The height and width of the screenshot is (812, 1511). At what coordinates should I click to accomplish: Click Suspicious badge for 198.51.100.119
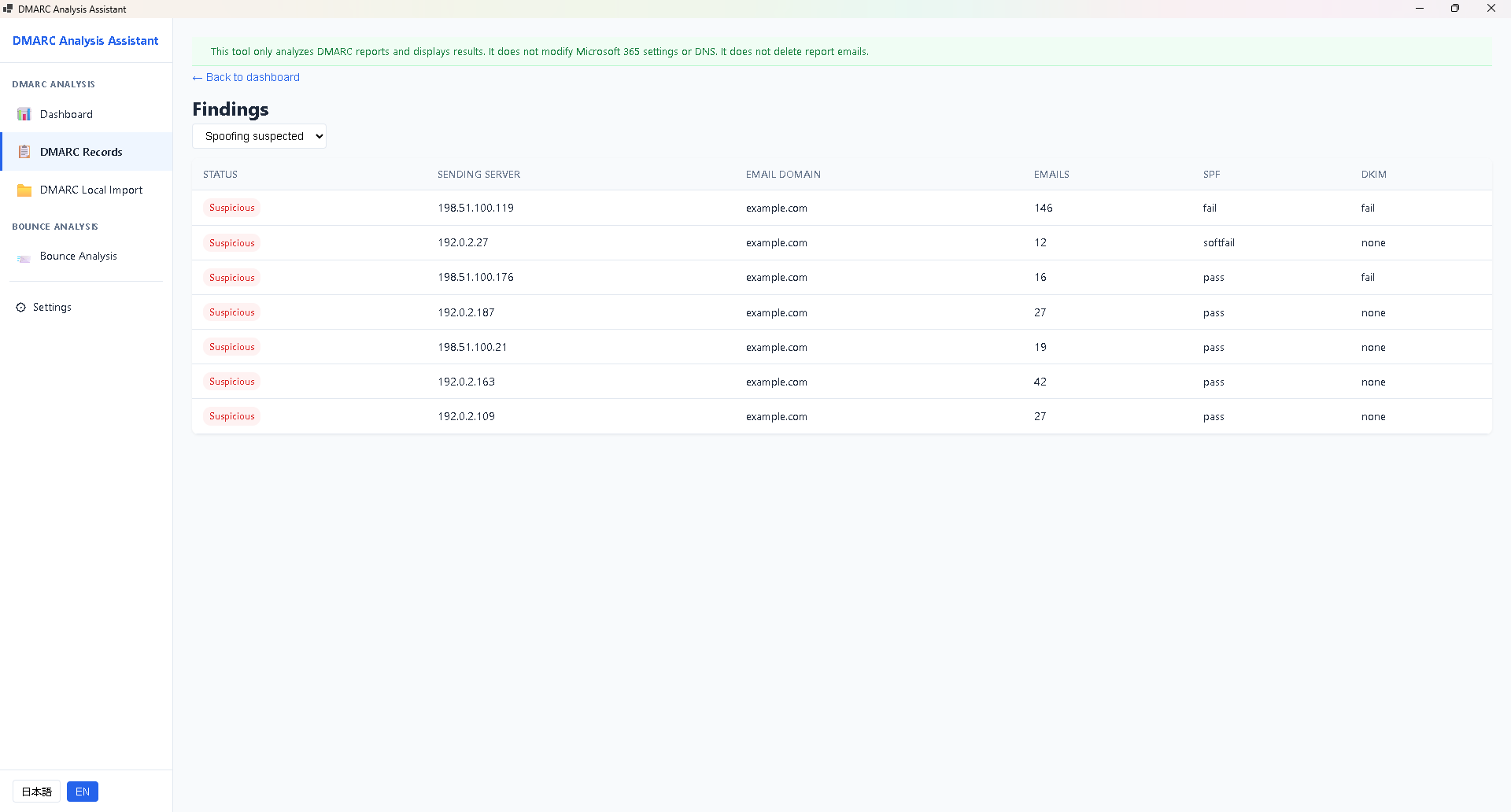(x=232, y=208)
